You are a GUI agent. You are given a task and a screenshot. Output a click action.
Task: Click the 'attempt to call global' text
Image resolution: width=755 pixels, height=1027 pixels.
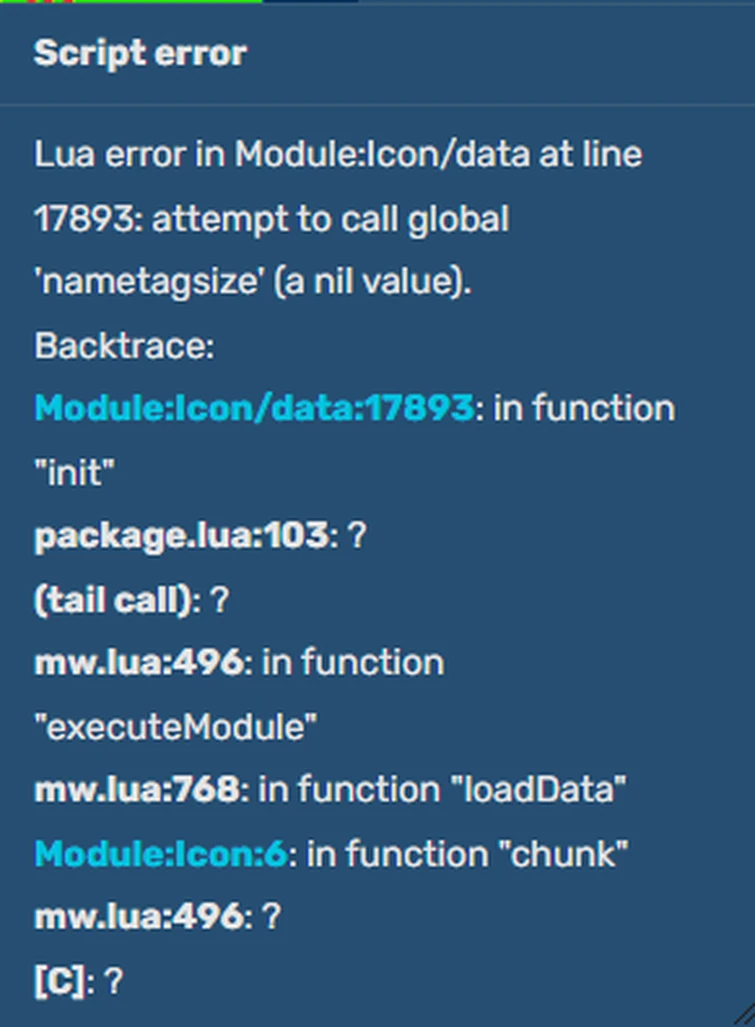330,219
